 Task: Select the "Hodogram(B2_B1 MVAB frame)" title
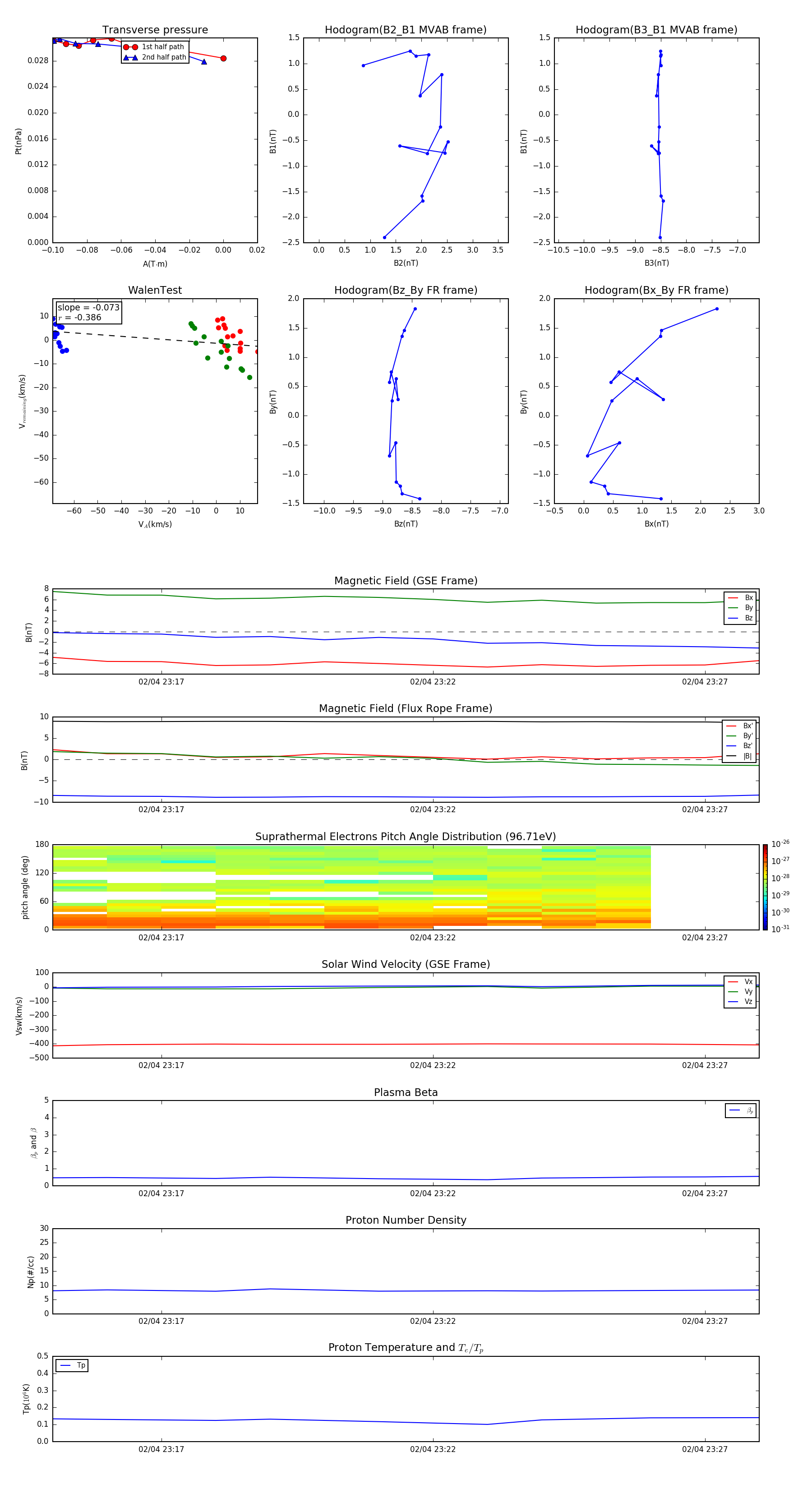pos(406,30)
